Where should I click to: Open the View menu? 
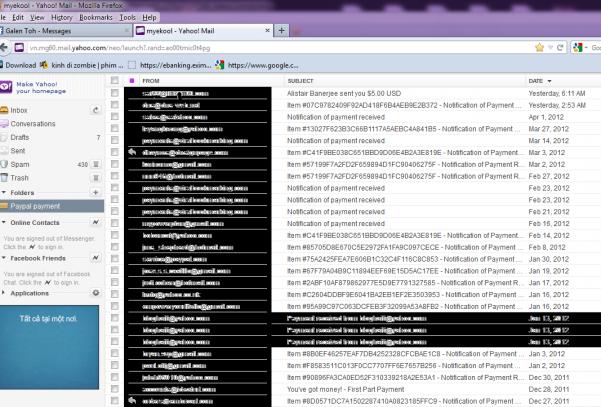(x=37, y=17)
